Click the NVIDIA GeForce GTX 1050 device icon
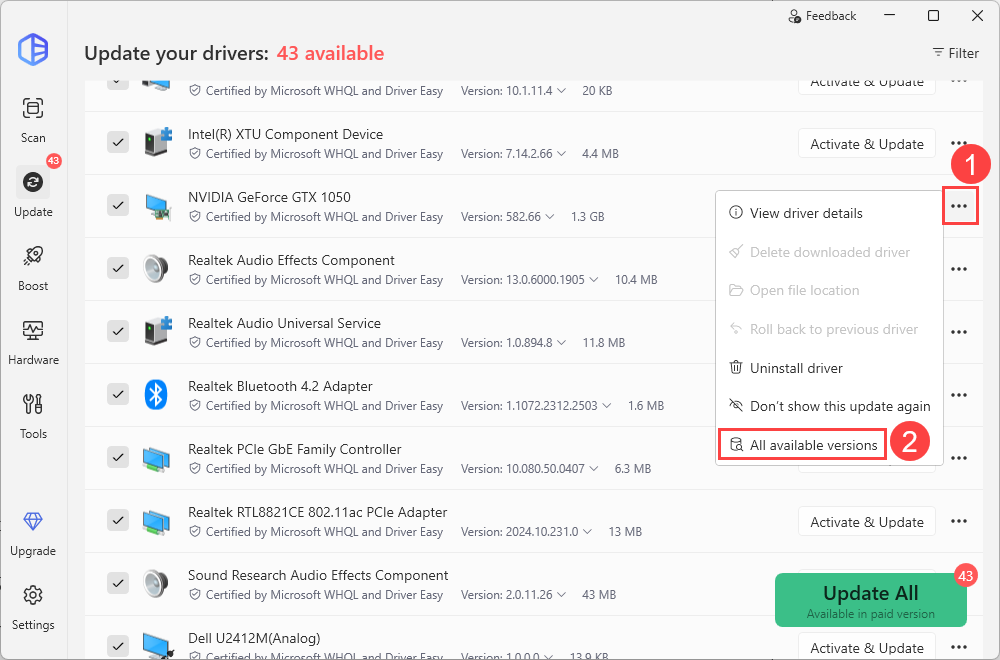Image resolution: width=1000 pixels, height=660 pixels. coord(157,206)
